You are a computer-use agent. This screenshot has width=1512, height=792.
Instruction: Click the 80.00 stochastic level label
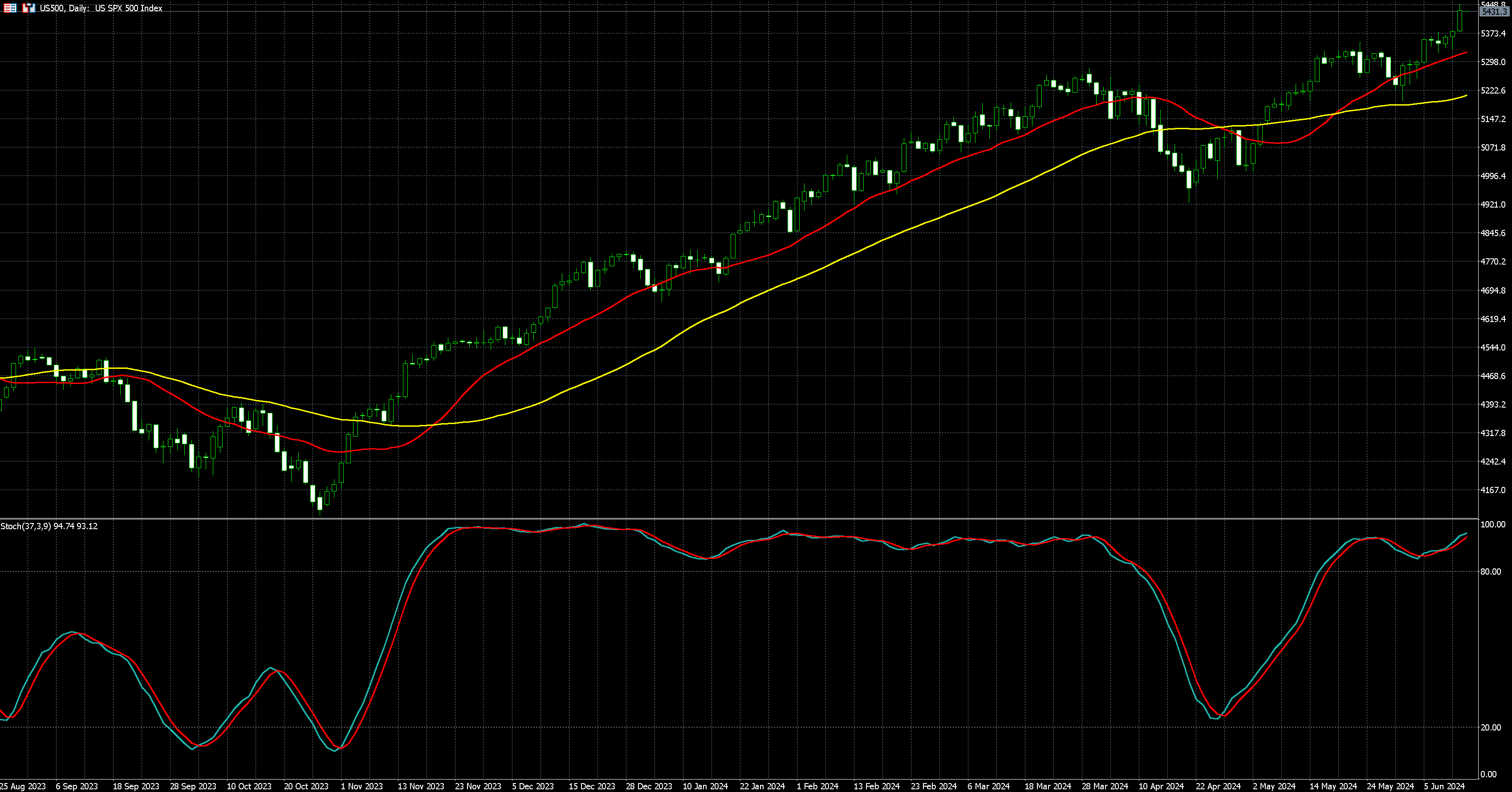(x=1491, y=571)
